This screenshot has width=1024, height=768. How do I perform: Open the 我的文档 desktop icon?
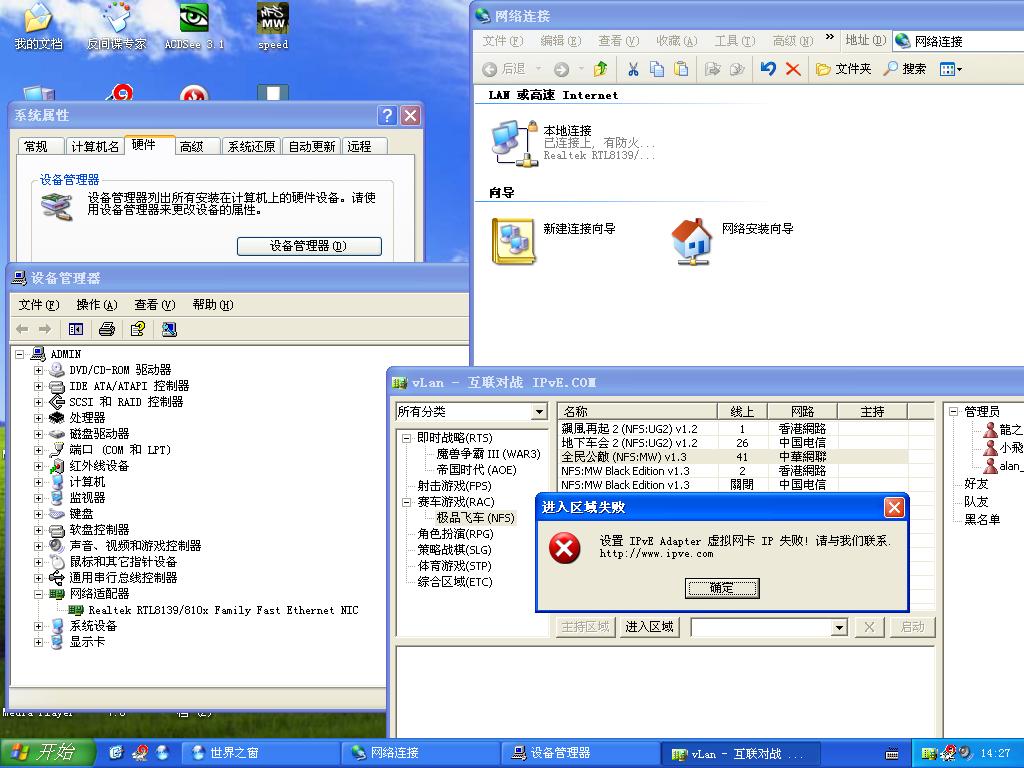[x=38, y=26]
